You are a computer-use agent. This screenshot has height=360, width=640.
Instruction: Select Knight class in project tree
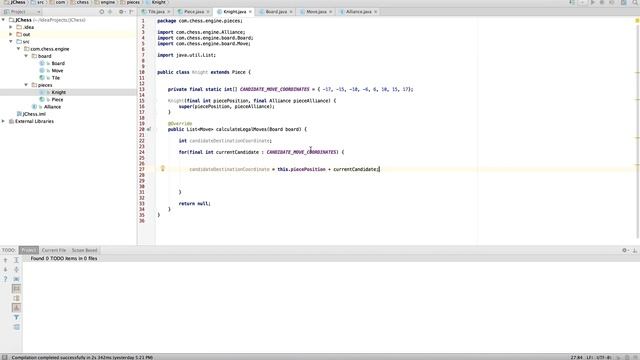pyautogui.click(x=58, y=92)
